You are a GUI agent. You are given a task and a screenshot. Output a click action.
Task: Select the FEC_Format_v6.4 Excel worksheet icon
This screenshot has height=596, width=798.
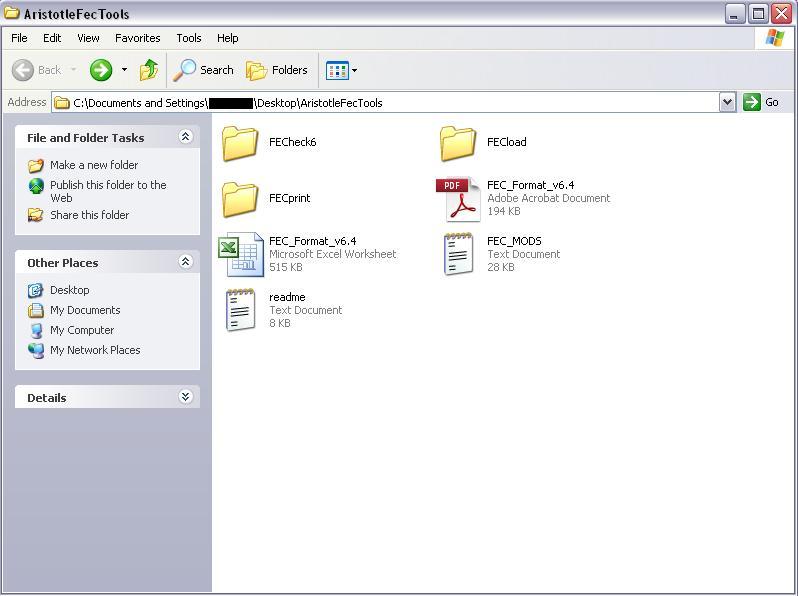pos(241,254)
